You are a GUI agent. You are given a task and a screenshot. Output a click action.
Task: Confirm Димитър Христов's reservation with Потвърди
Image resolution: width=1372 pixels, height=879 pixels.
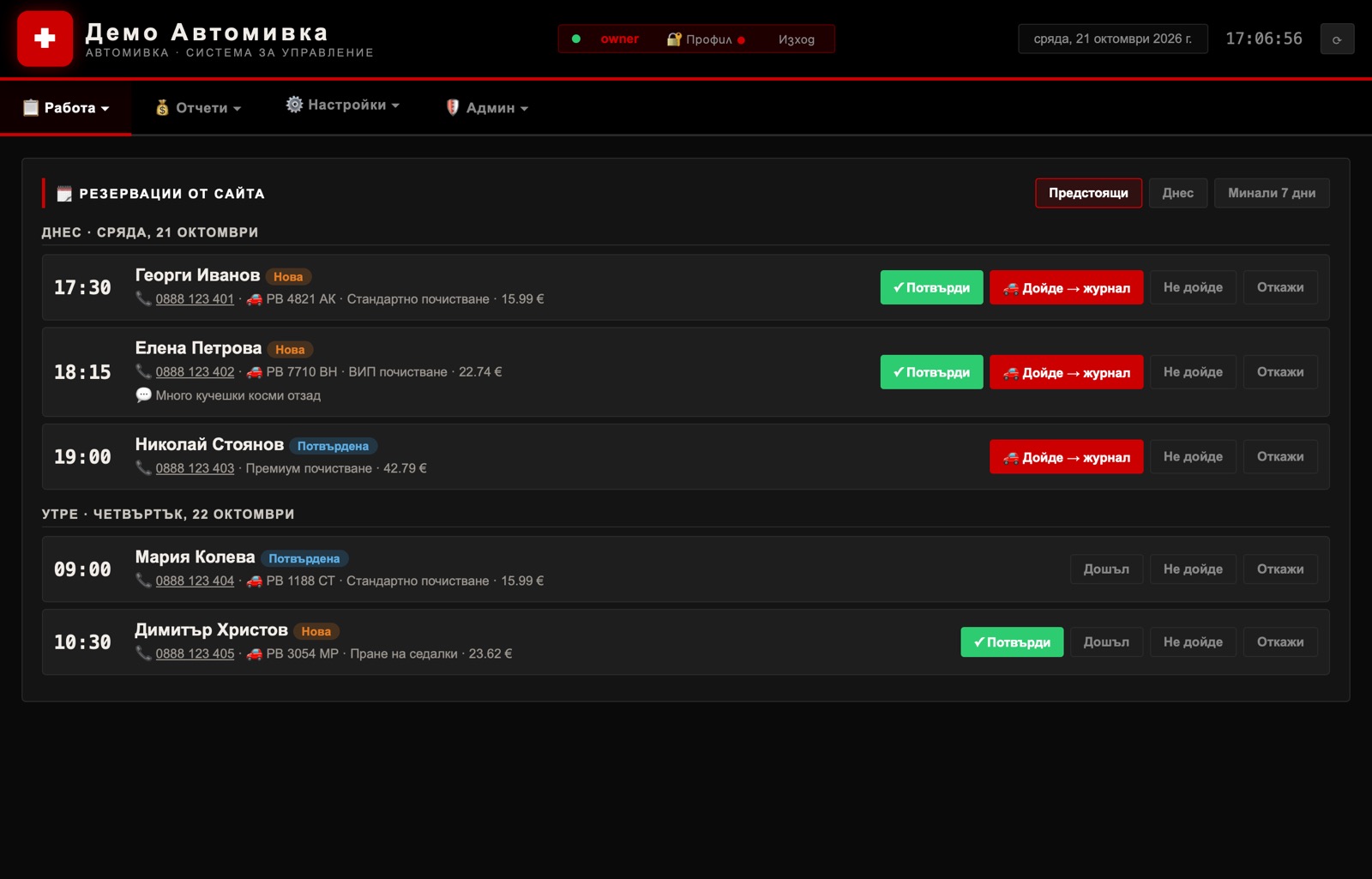(1012, 641)
